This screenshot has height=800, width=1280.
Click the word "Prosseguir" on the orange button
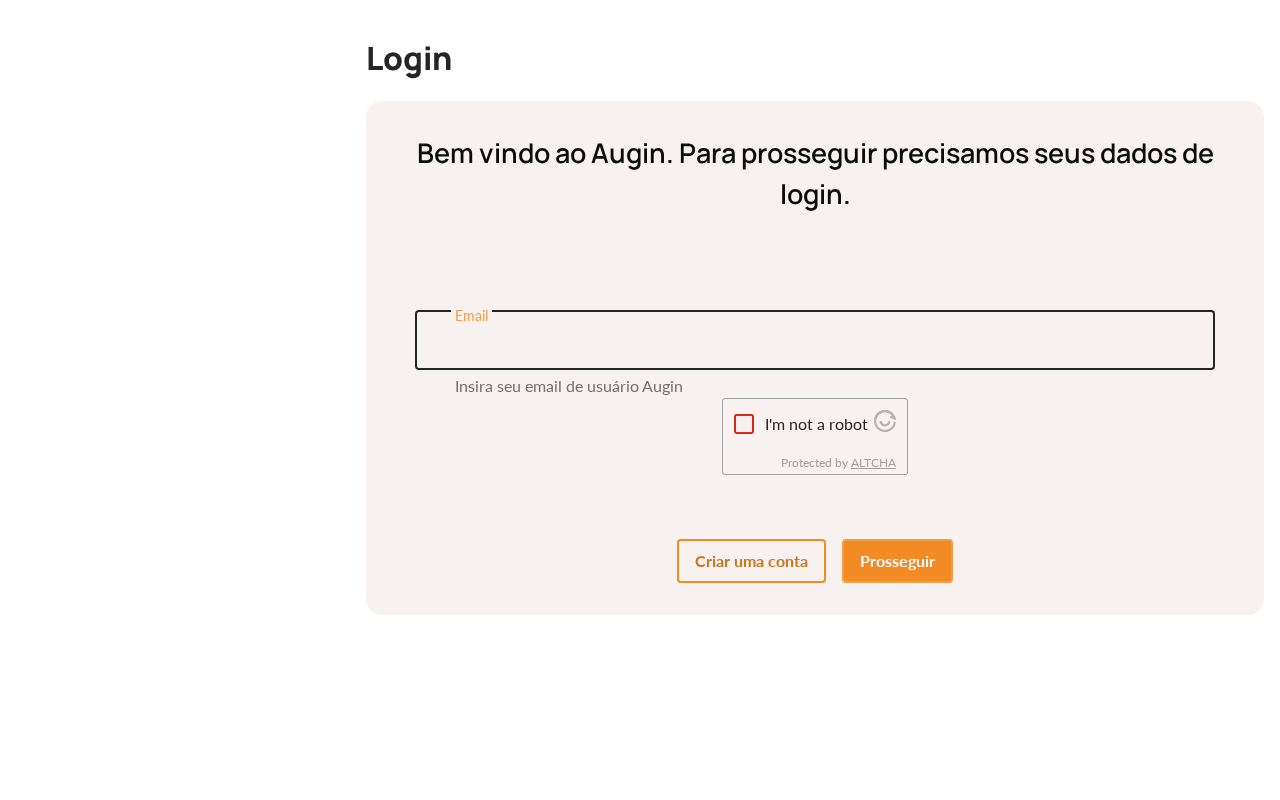click(897, 561)
